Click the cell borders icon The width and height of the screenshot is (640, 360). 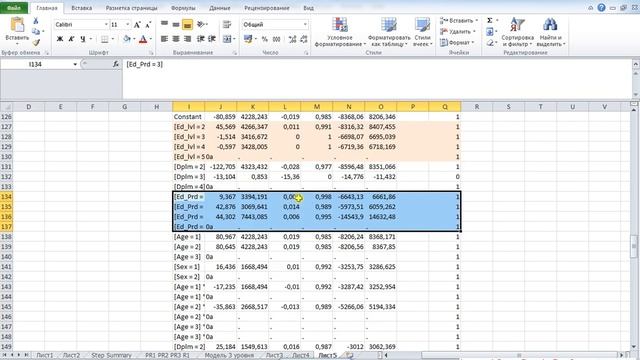[104, 39]
